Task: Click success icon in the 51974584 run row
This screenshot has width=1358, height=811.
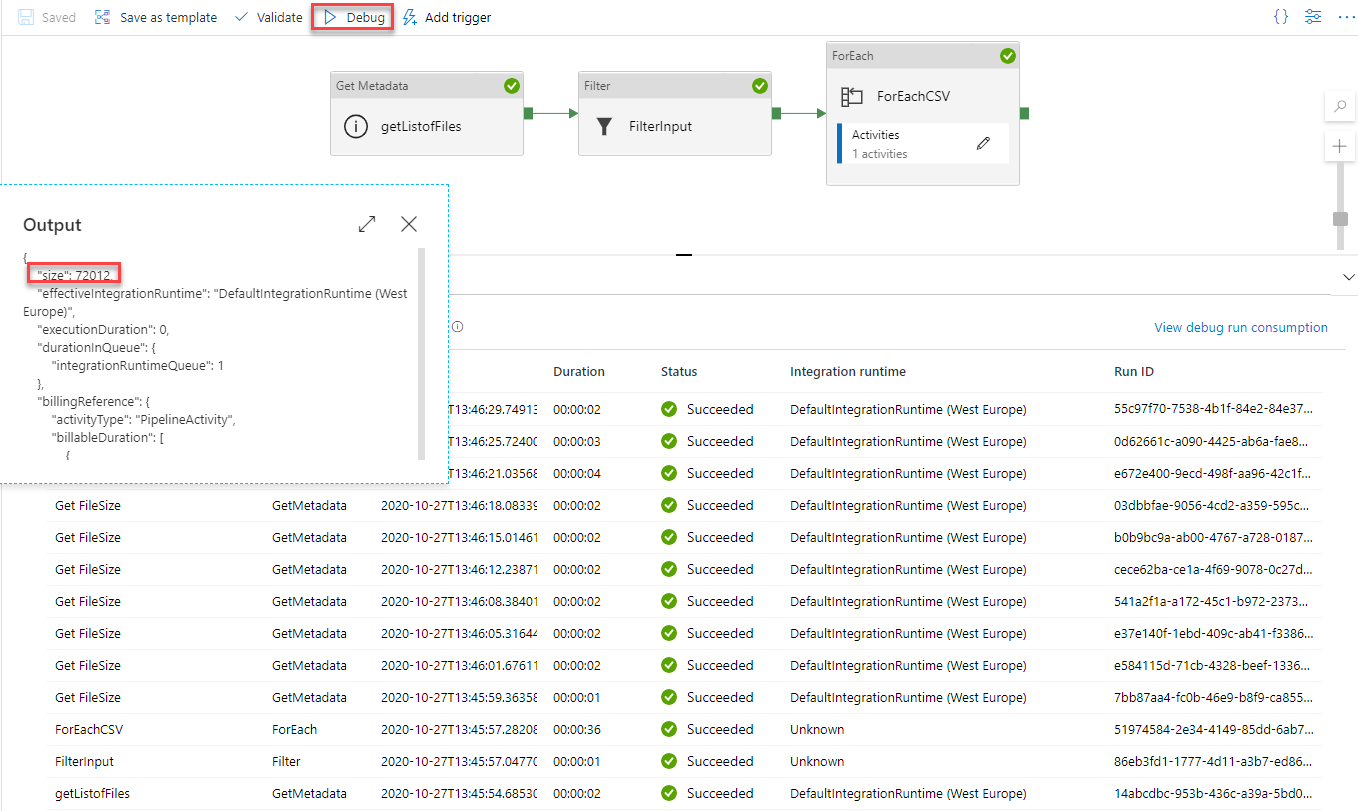Action: click(669, 729)
